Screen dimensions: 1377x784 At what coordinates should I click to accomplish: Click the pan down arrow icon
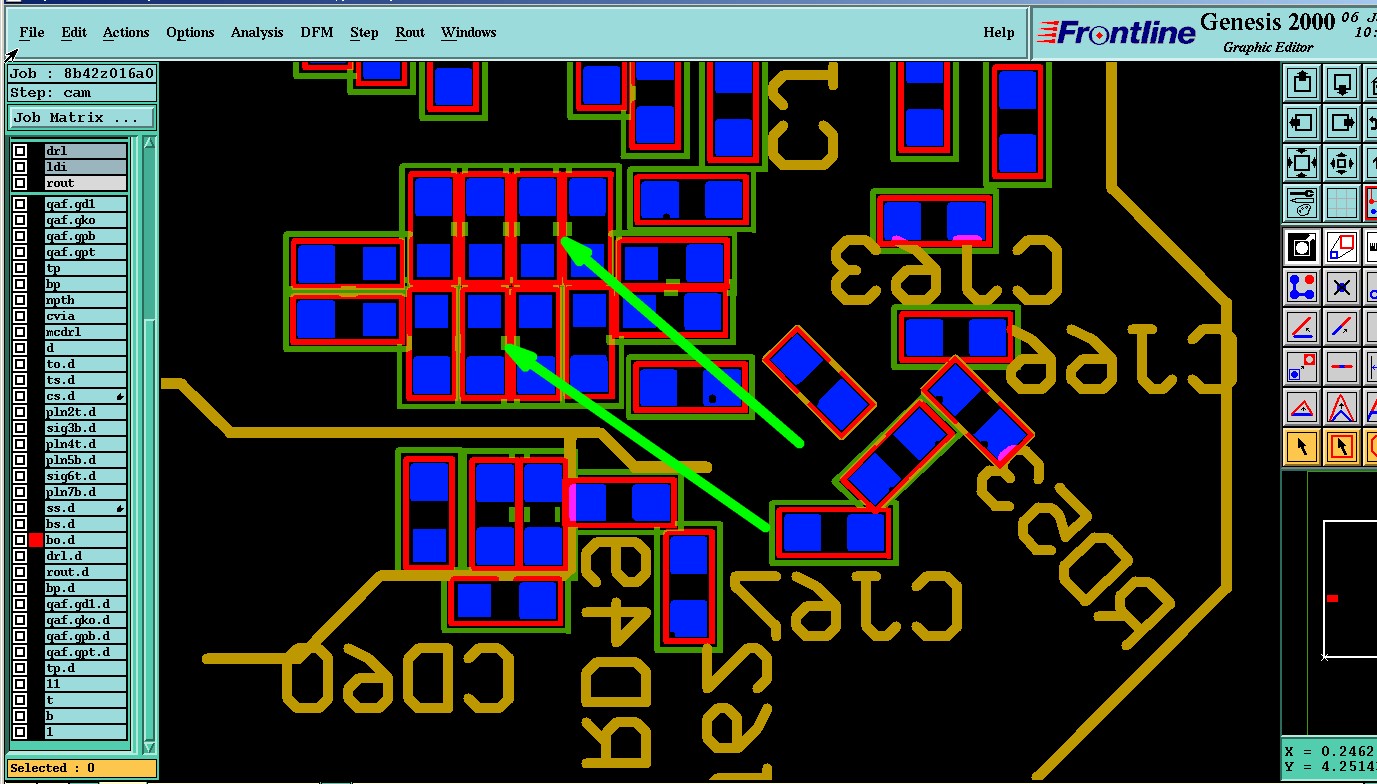[x=1342, y=83]
